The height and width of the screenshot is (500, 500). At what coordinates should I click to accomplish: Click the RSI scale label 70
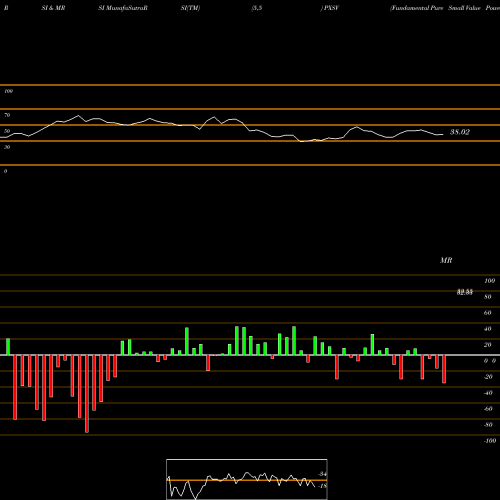pyautogui.click(x=7, y=115)
